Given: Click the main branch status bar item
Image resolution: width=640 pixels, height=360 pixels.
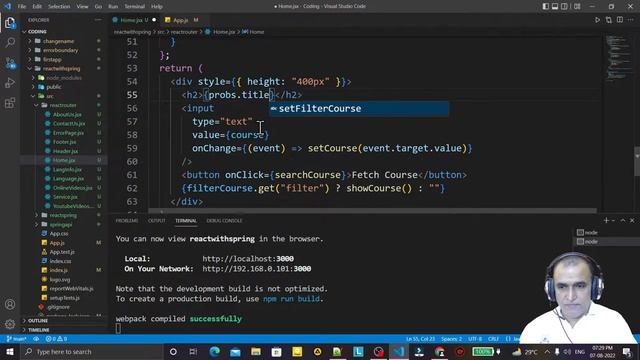Looking at the screenshot, I should [x=17, y=339].
